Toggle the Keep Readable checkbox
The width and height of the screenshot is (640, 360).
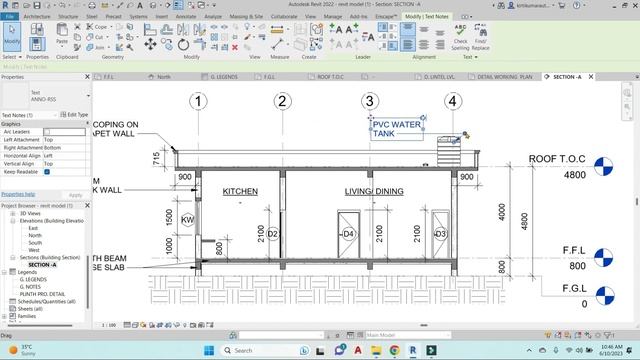47,172
